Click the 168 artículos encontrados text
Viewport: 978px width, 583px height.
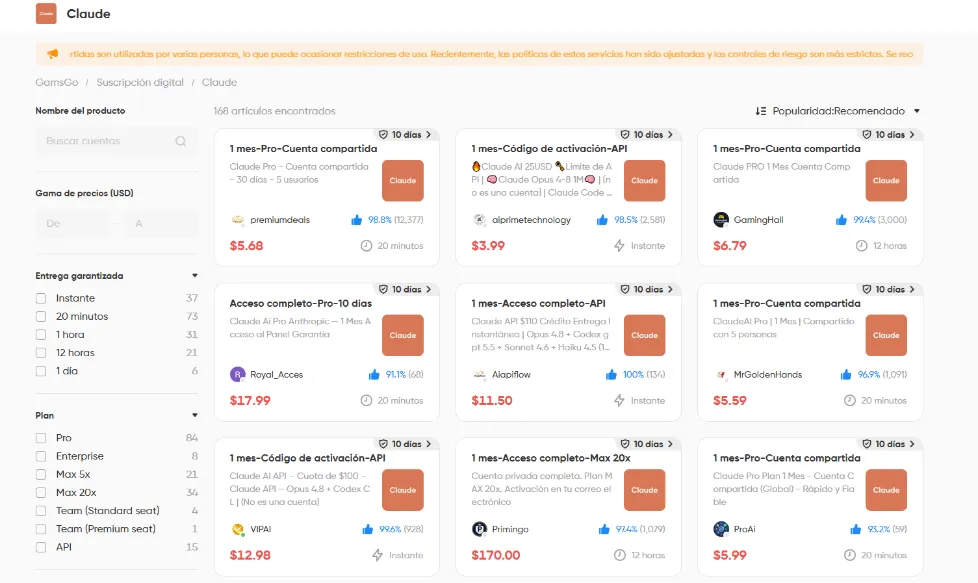pos(274,111)
